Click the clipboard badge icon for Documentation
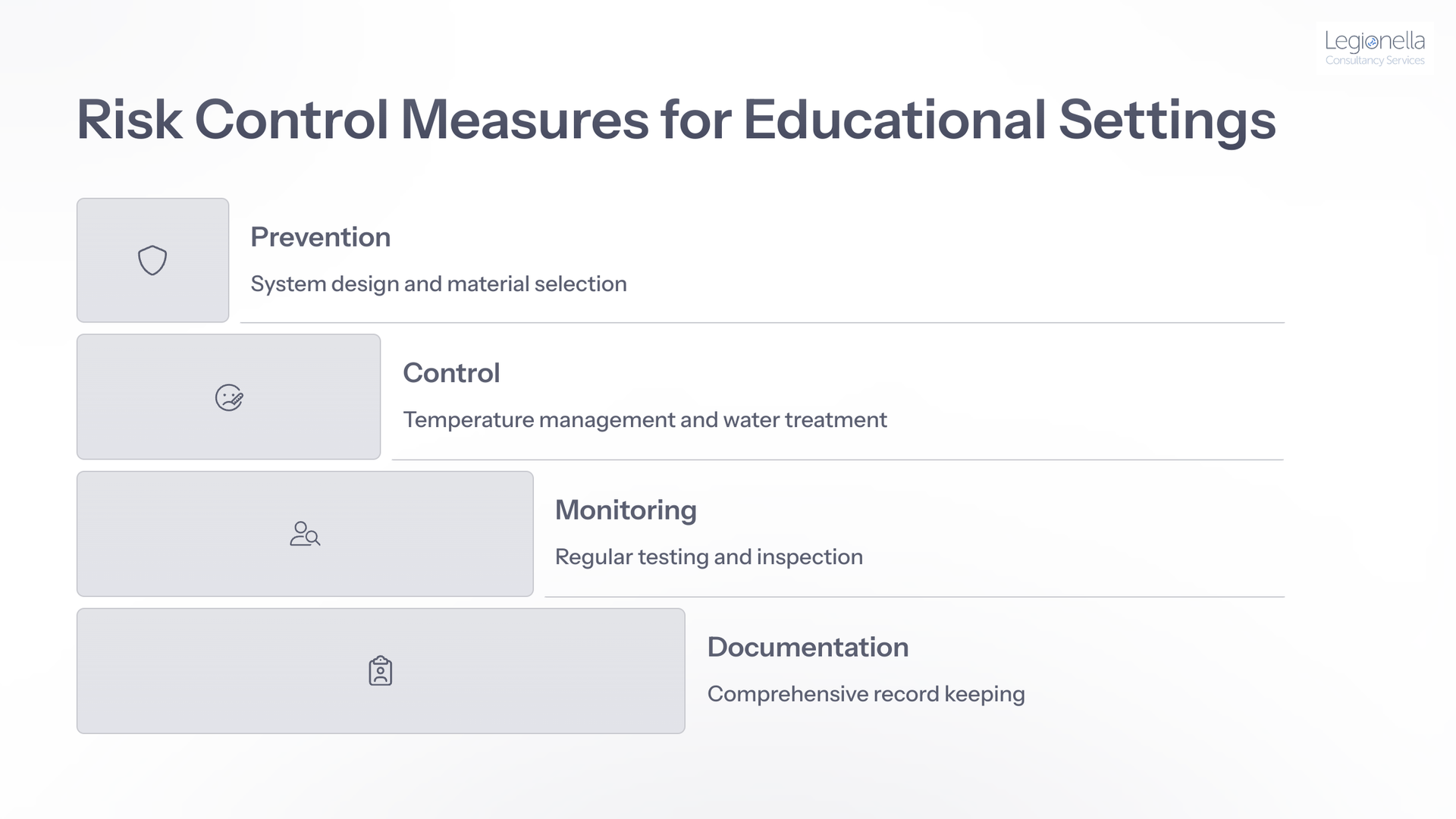 [381, 671]
